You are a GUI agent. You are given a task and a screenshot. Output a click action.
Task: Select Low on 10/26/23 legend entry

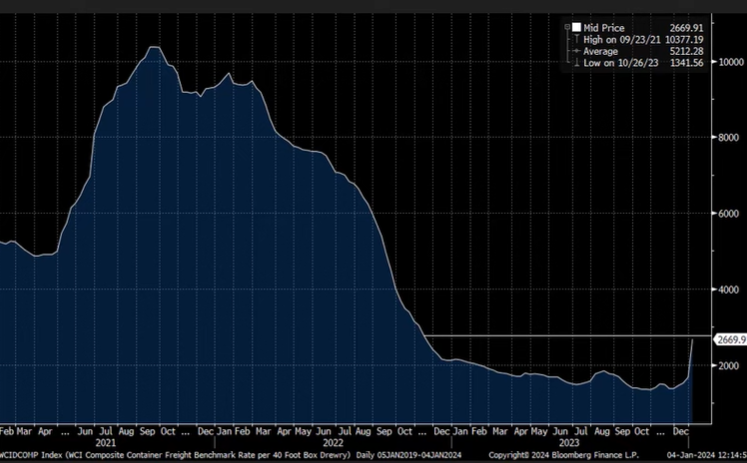tap(621, 63)
